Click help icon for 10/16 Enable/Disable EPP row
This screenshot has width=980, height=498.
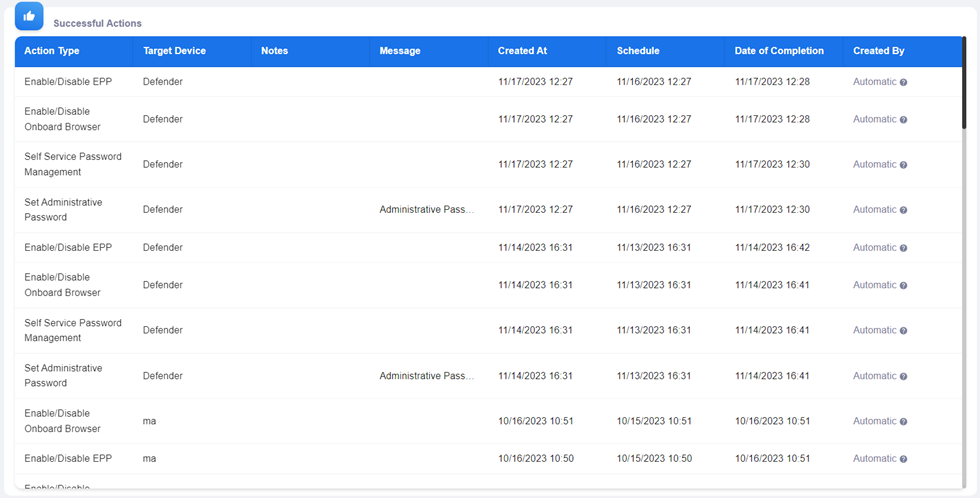click(x=903, y=459)
